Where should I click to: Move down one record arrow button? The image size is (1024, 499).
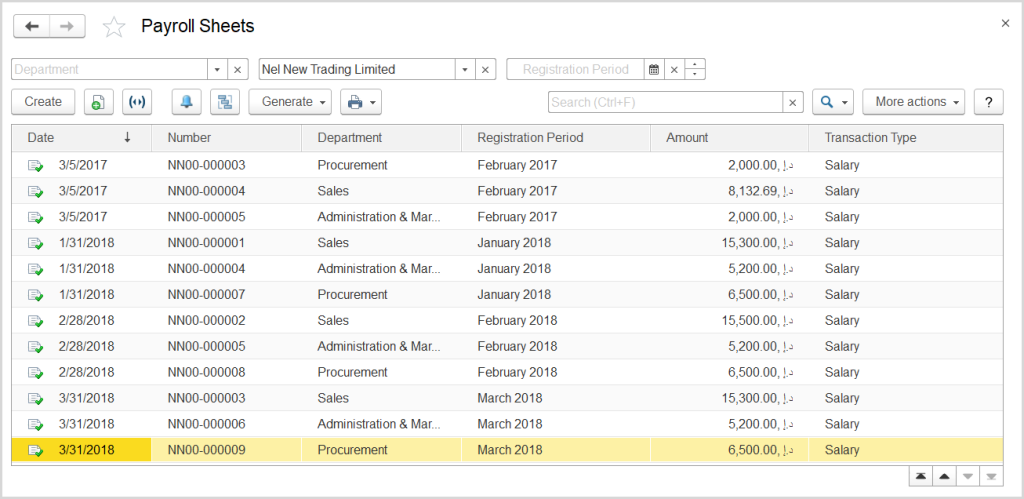pyautogui.click(x=968, y=477)
